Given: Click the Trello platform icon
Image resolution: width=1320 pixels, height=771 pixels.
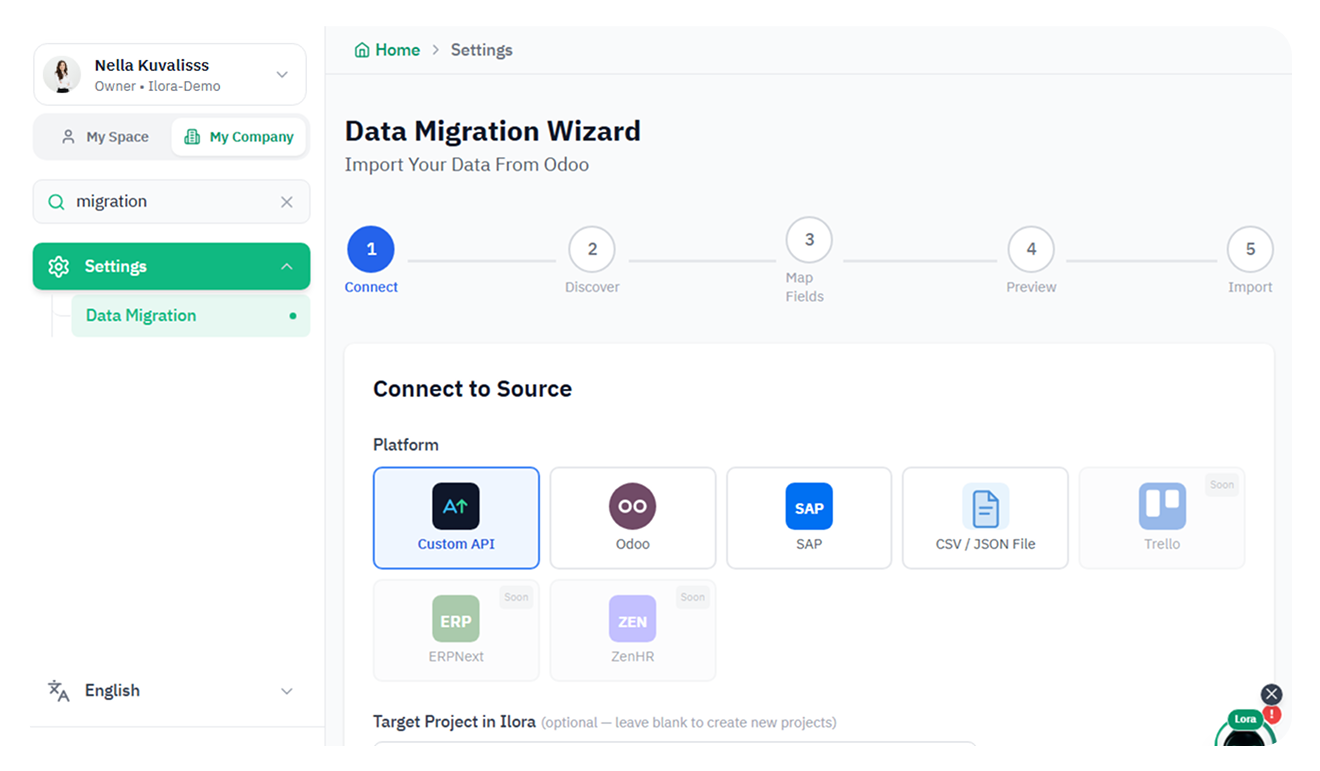Looking at the screenshot, I should pyautogui.click(x=1162, y=506).
